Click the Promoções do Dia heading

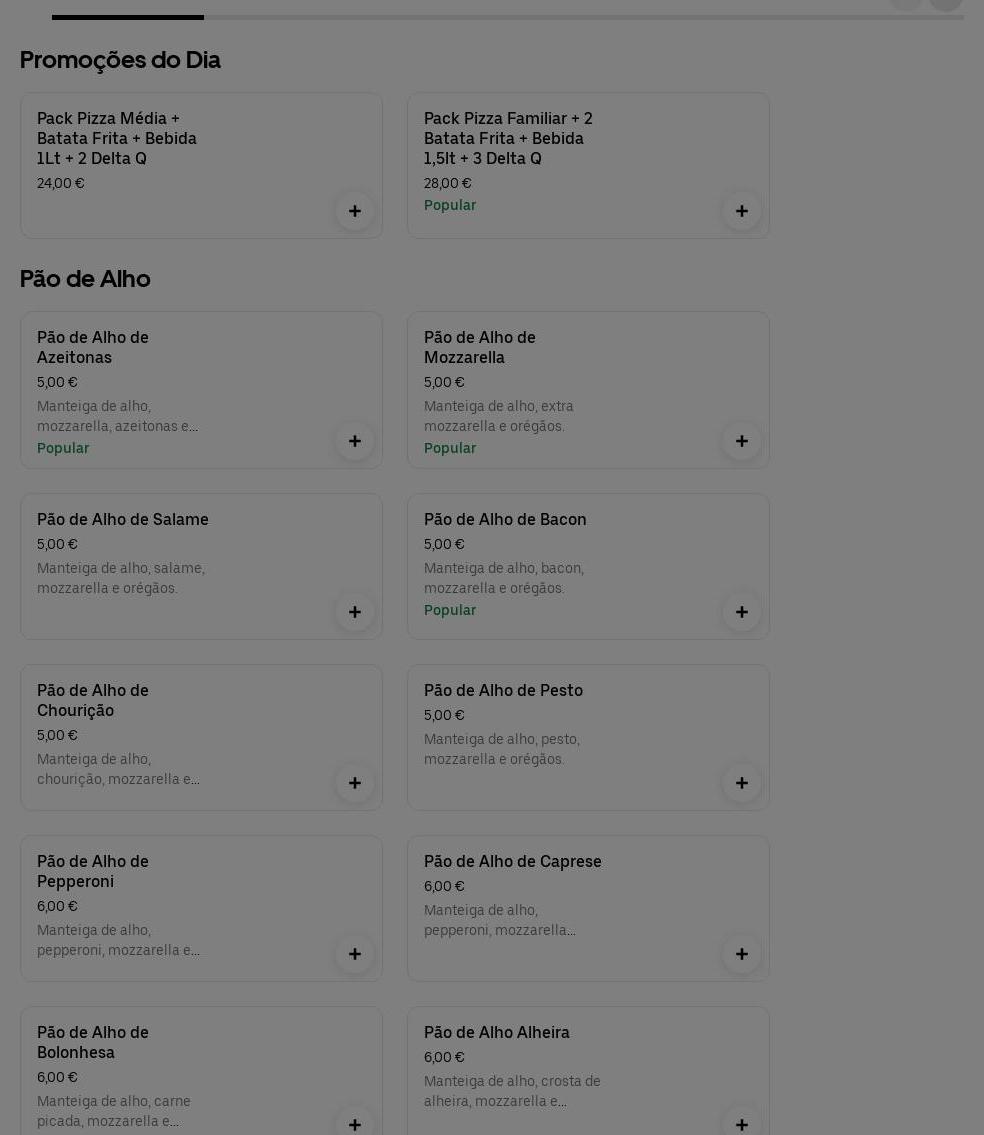coord(120,60)
